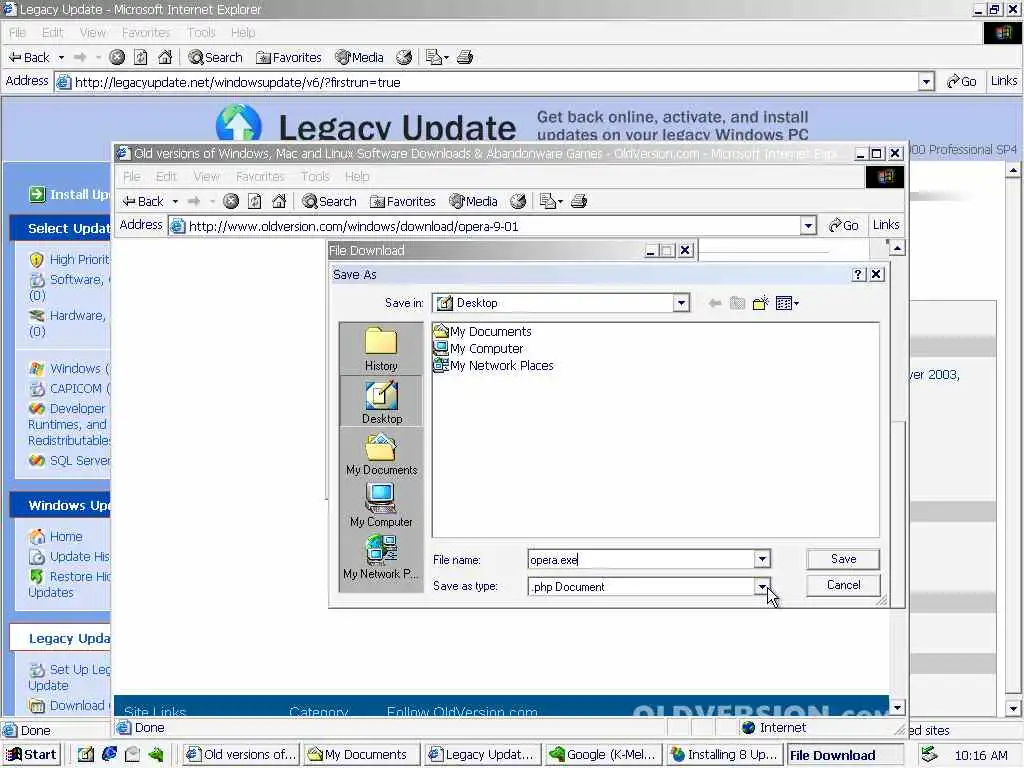
Task: Switch to Installing 8 Updates taskbar button
Action: 725,755
